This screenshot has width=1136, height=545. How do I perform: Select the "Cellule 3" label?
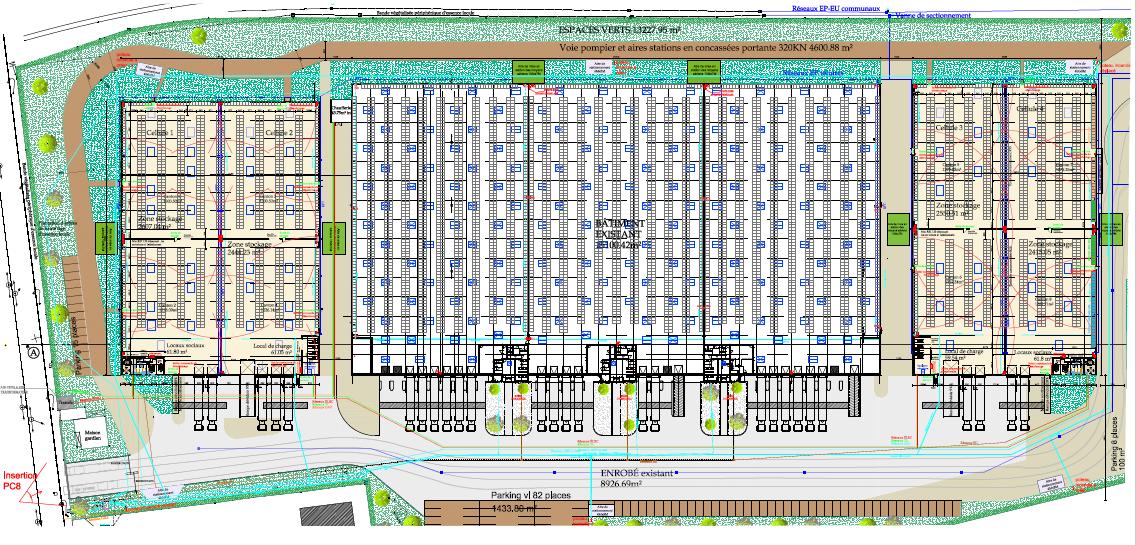click(950, 129)
